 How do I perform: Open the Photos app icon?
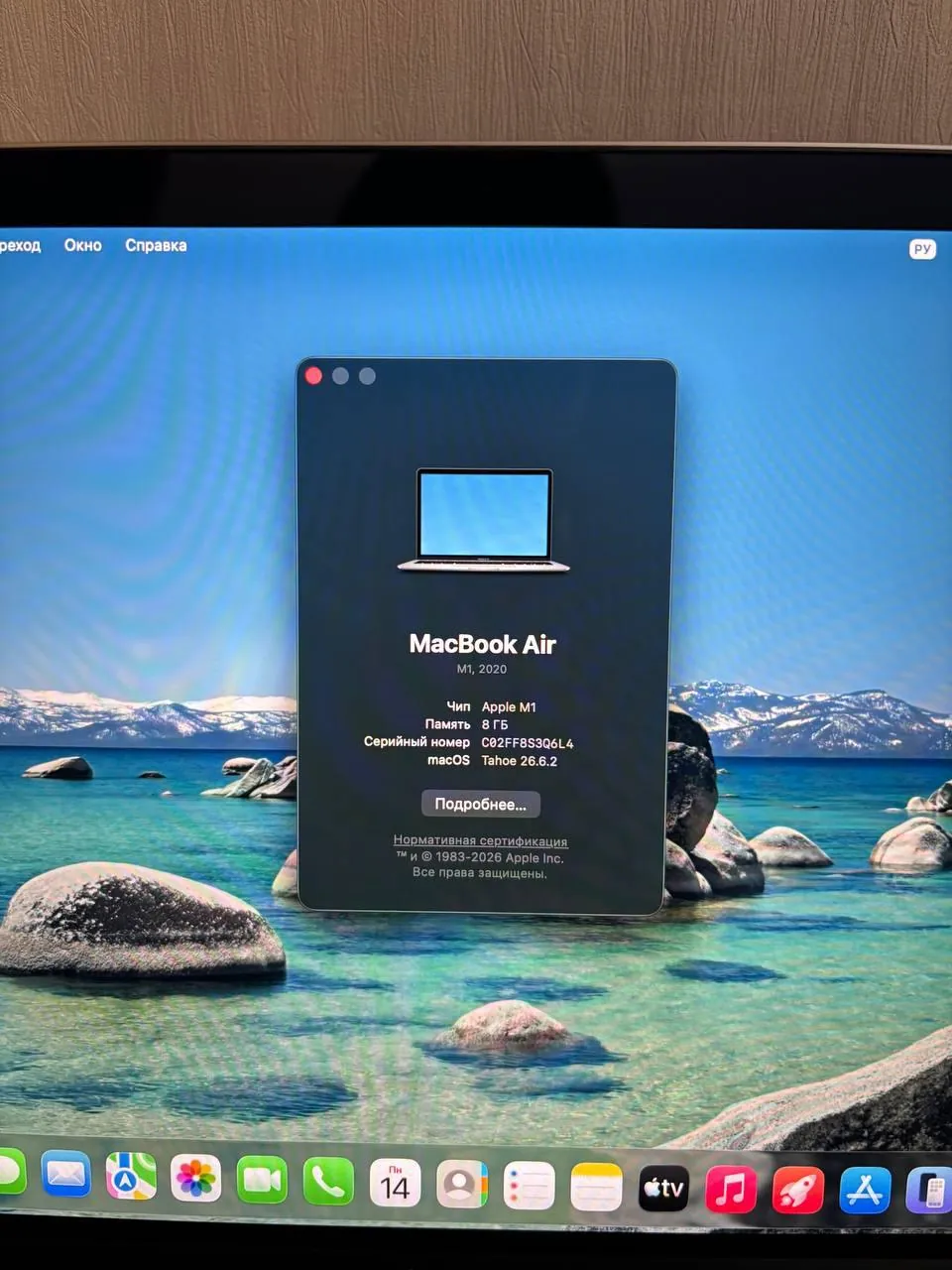(195, 1180)
